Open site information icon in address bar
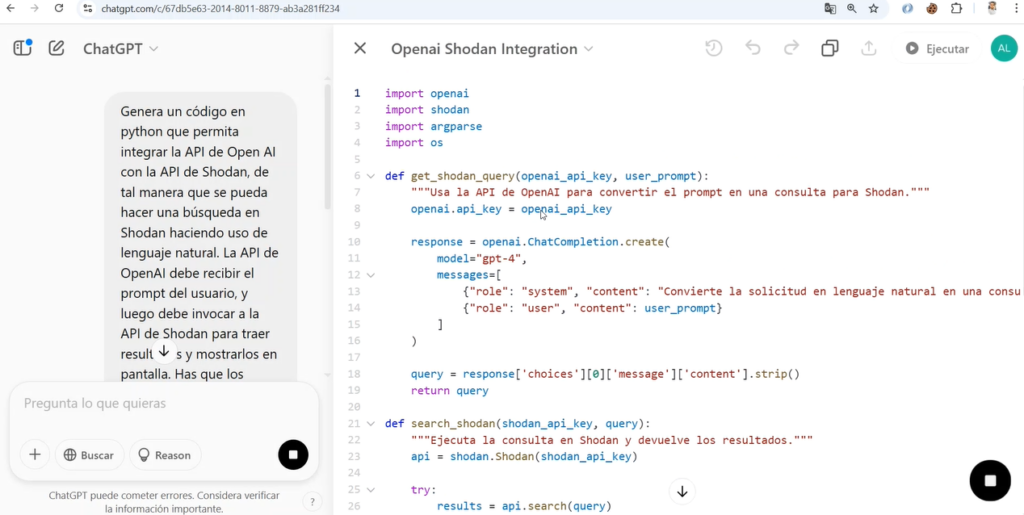This screenshot has width=1024, height=515. (88, 8)
